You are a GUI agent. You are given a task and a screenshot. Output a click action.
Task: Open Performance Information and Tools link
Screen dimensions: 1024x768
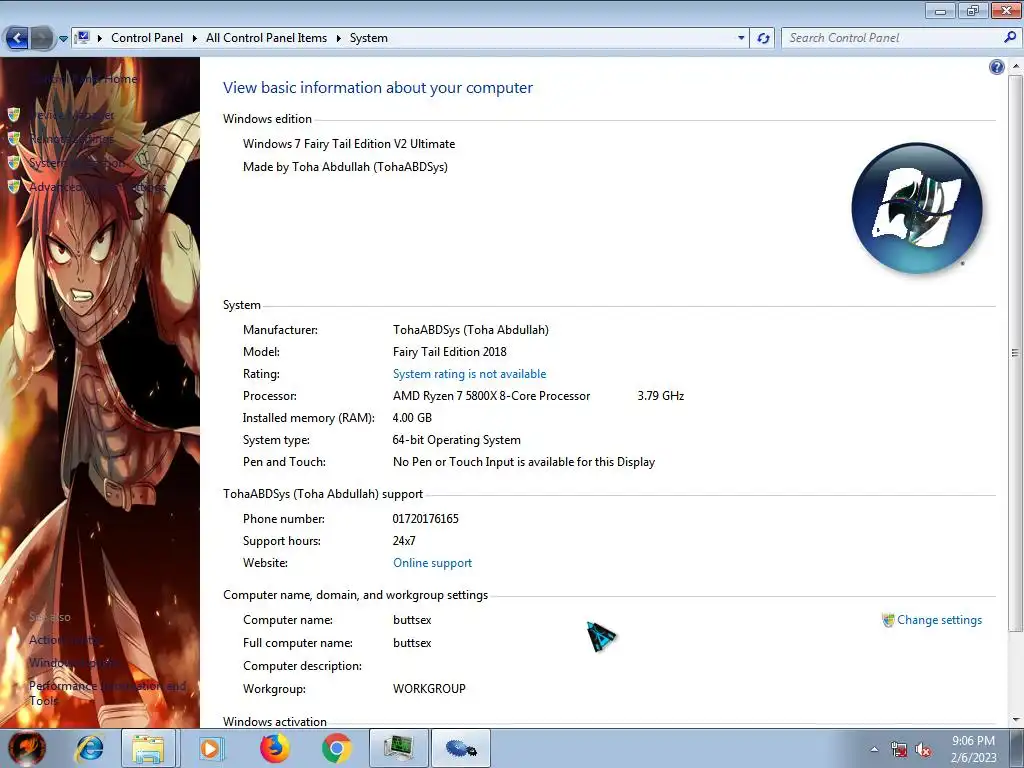pos(107,693)
